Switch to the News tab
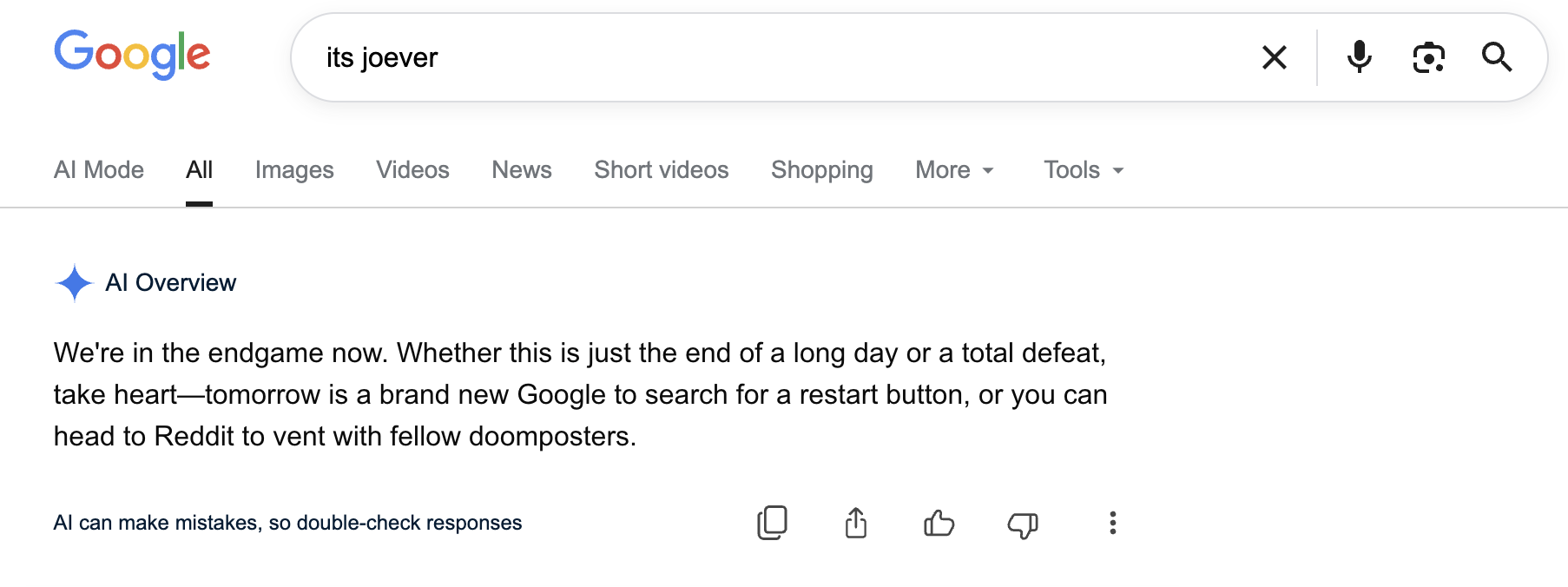Viewport: 1568px width, 587px height. (522, 170)
